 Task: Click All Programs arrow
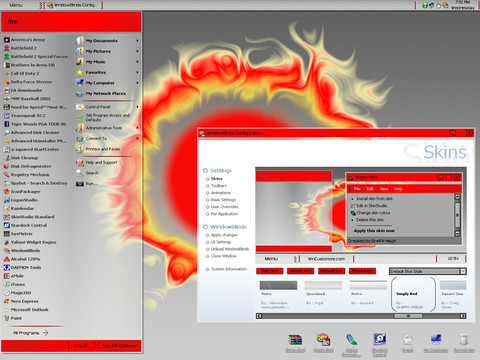(x=46, y=333)
